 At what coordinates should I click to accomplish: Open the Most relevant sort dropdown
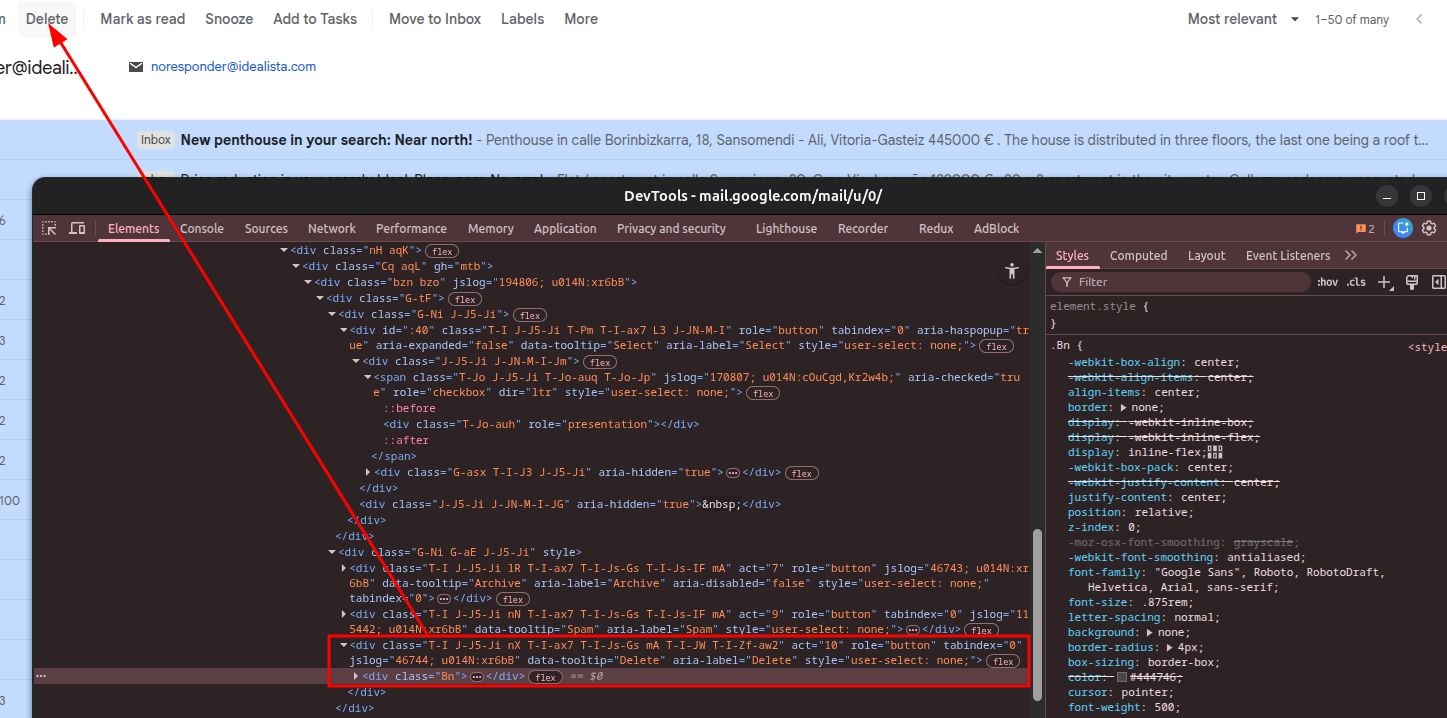(1243, 19)
